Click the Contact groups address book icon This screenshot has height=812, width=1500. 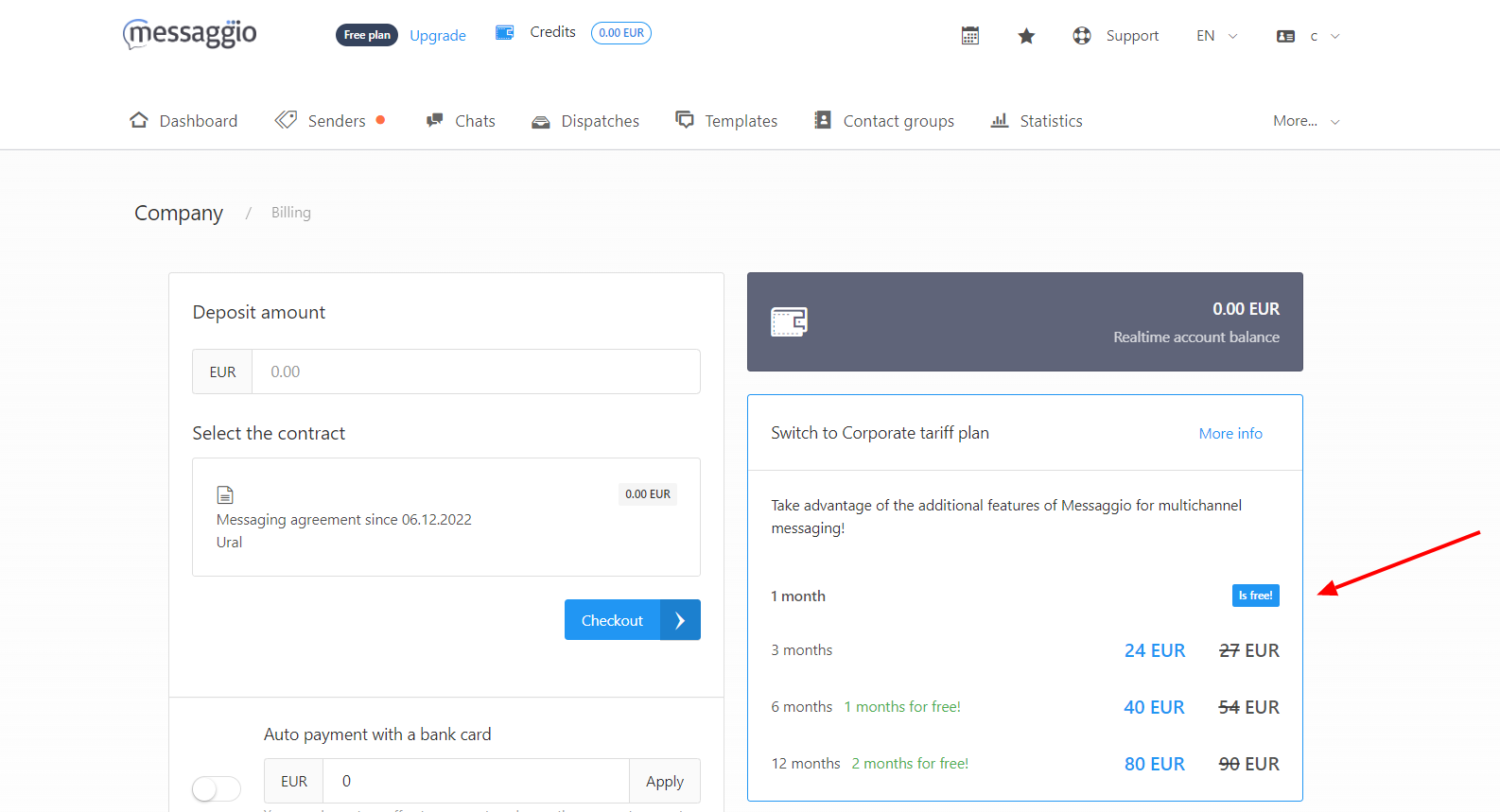pos(823,120)
